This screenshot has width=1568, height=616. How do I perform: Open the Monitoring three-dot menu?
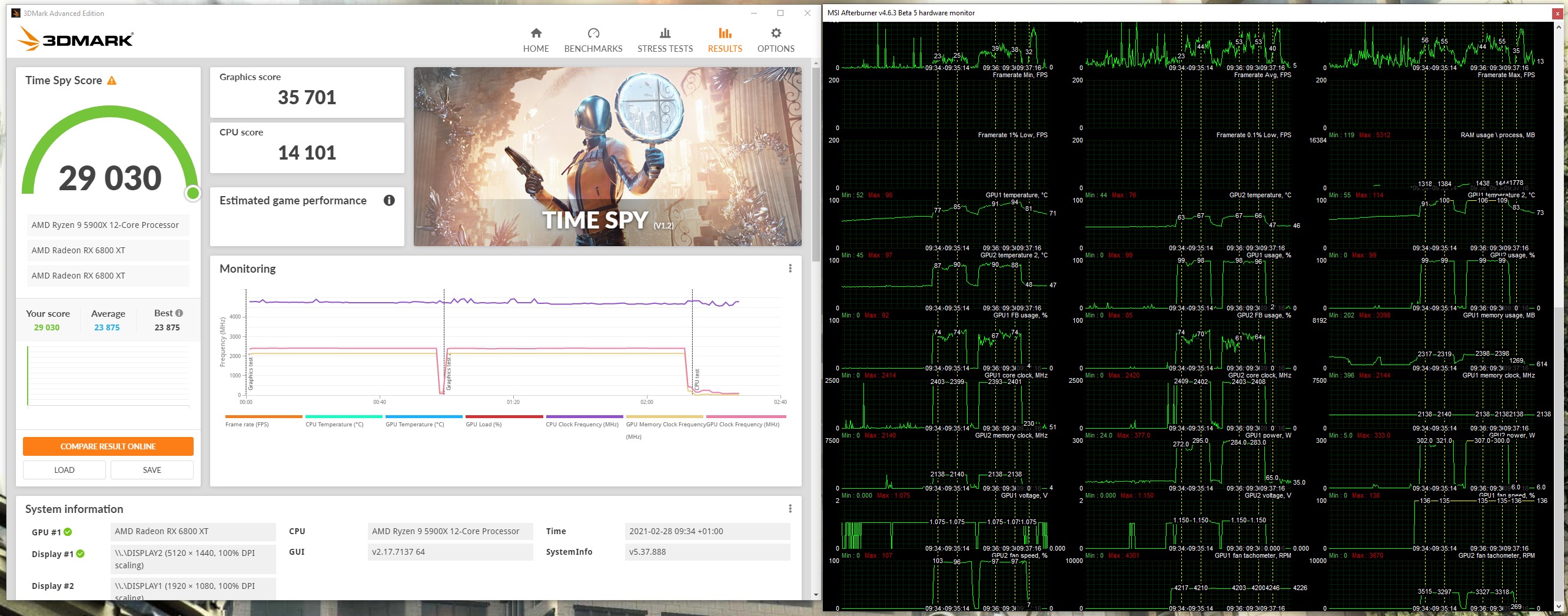click(x=790, y=269)
